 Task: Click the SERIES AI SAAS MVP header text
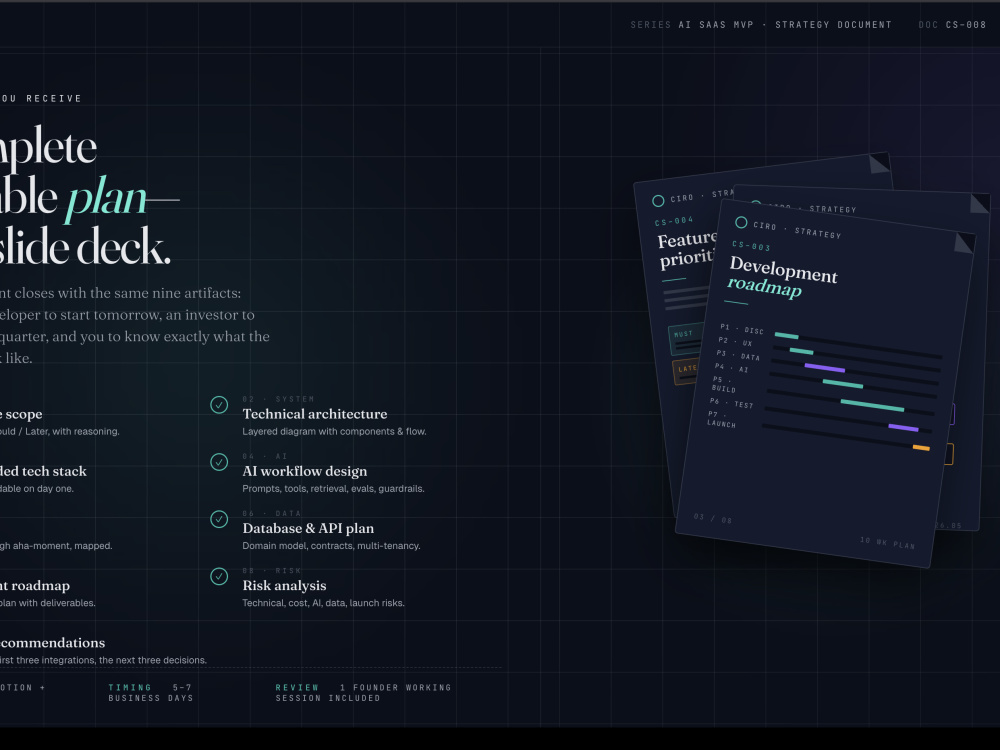[x=761, y=25]
